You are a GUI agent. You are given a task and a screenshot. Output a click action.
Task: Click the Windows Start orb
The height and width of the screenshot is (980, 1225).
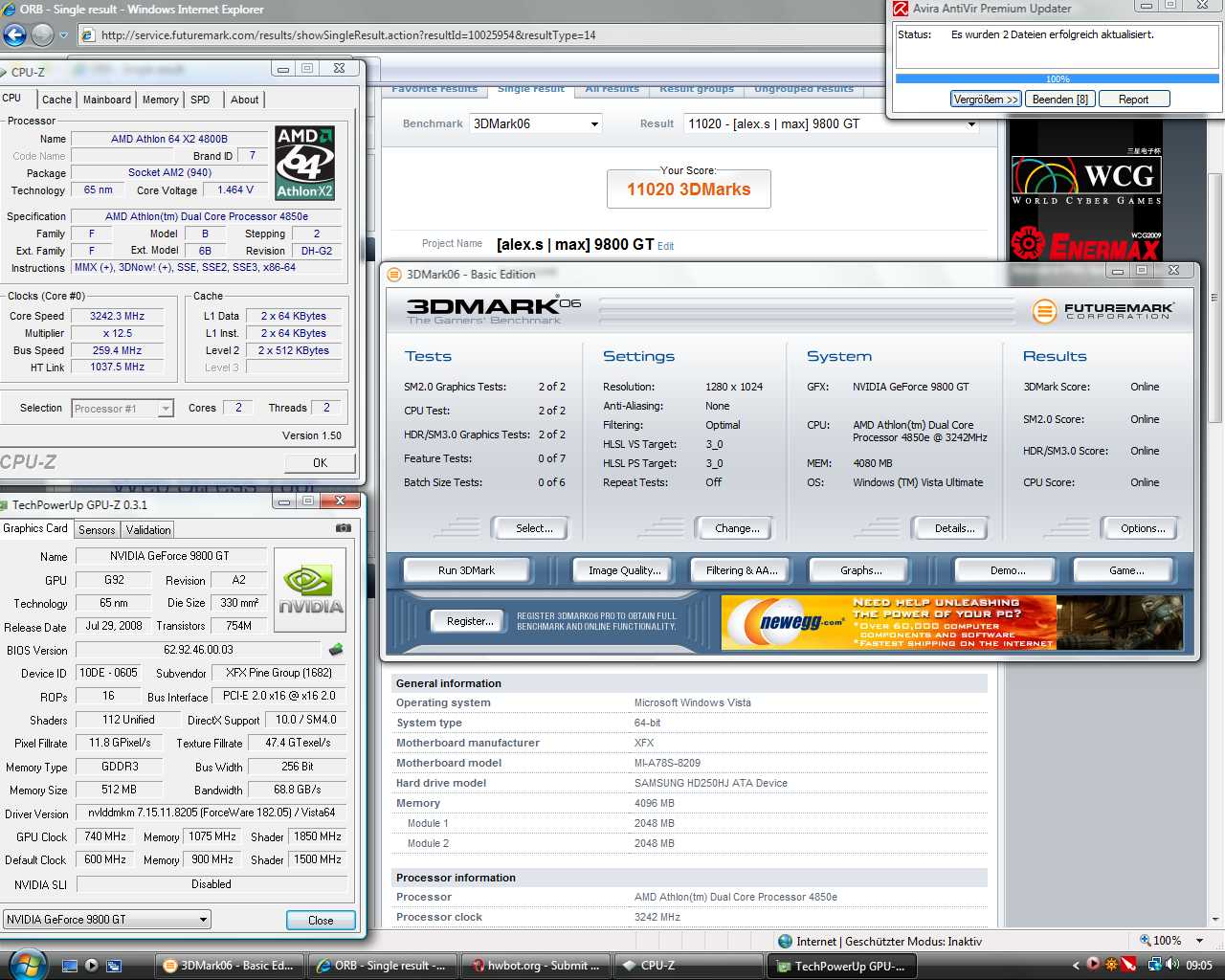point(26,964)
